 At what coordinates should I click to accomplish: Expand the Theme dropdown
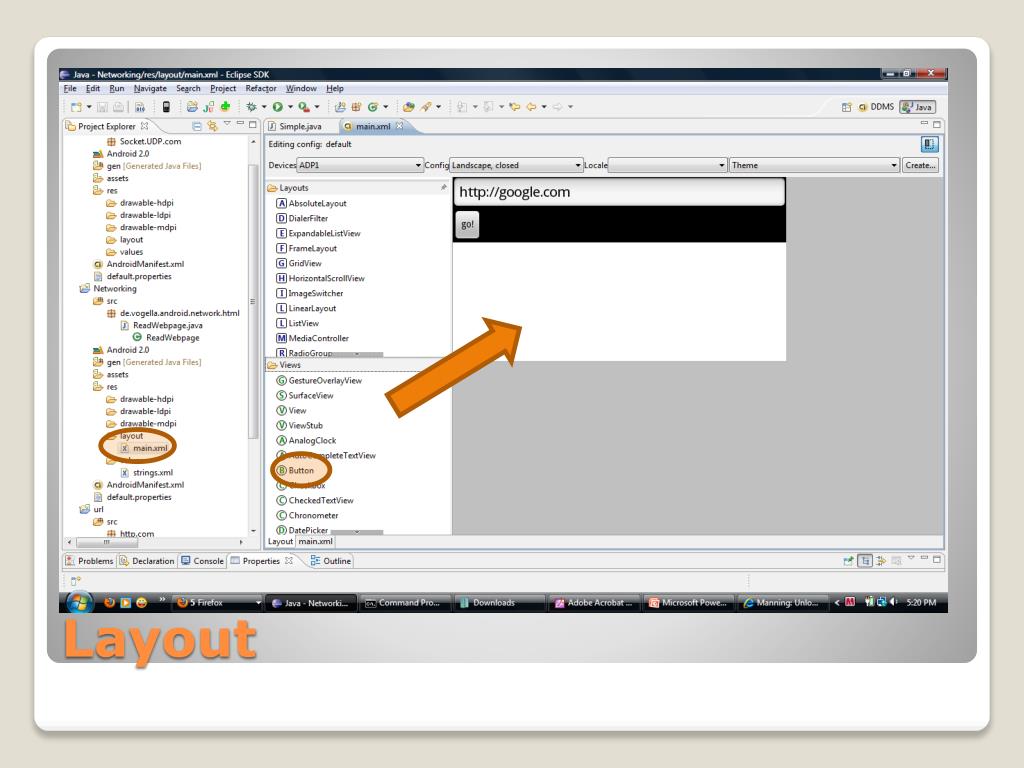tap(813, 165)
